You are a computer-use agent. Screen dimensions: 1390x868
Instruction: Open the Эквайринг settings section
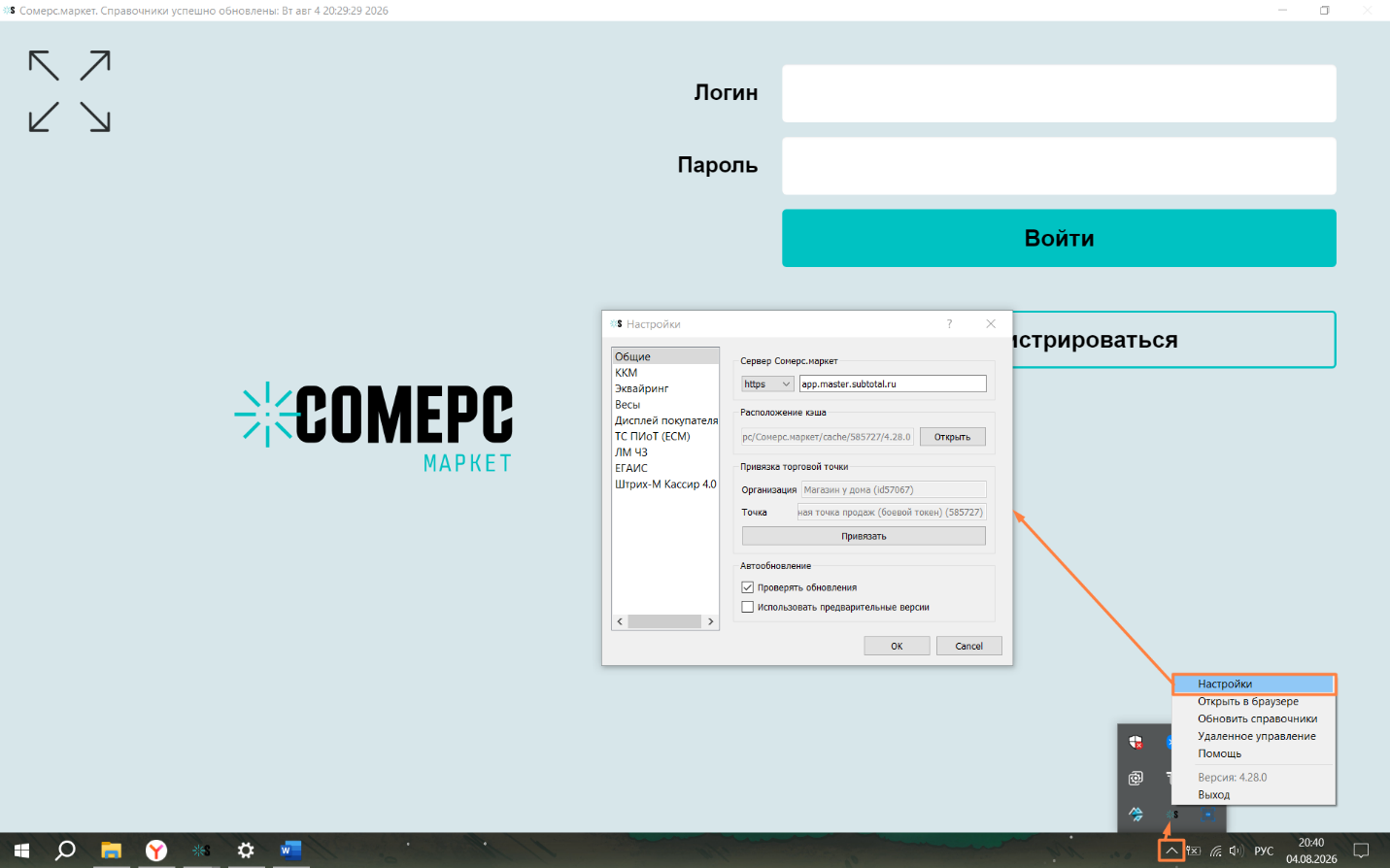pos(665,388)
